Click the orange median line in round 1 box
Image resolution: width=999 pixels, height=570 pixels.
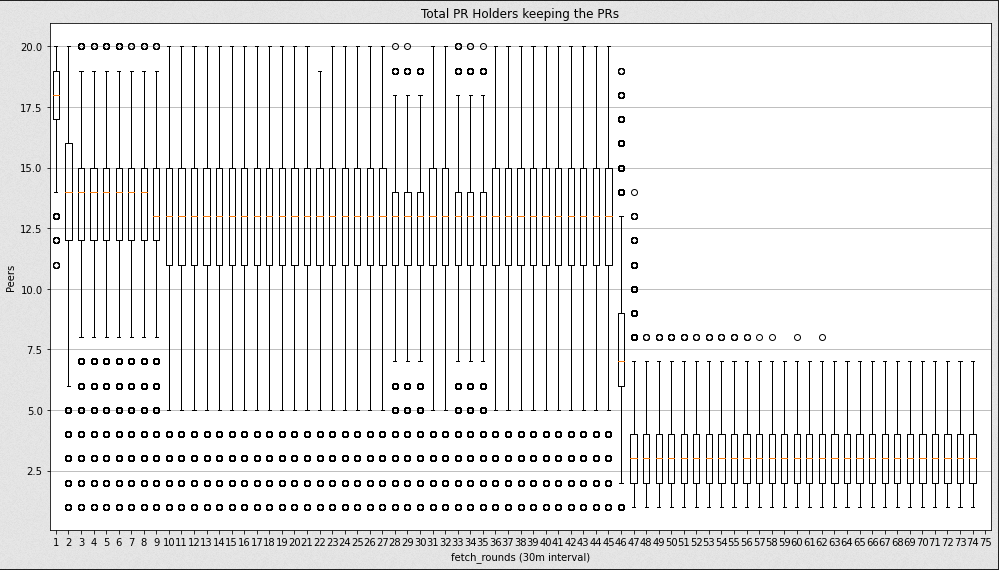pyautogui.click(x=56, y=96)
